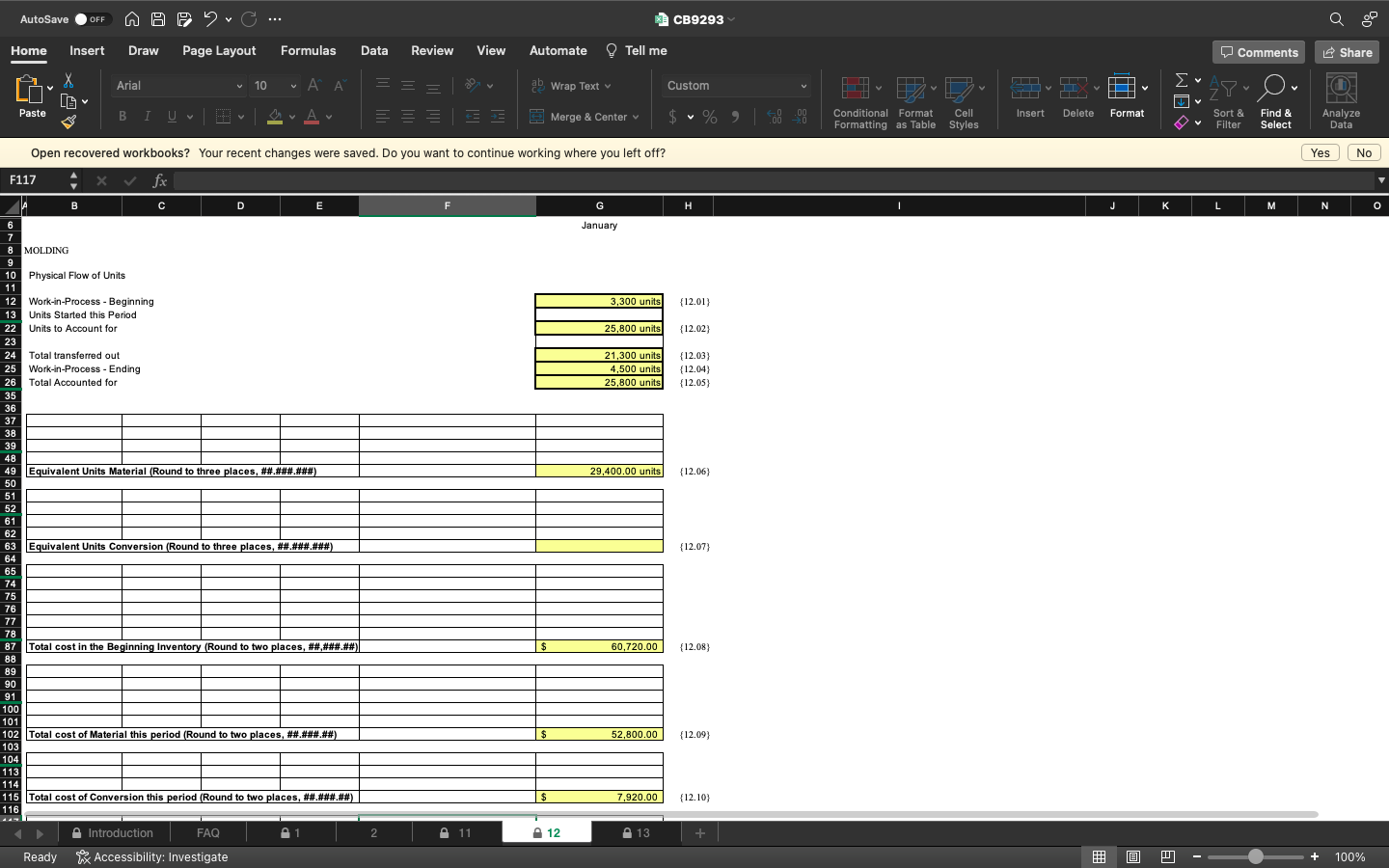Decrease font size with the smaller A icon
Image resolution: width=1389 pixels, height=868 pixels.
coord(339,86)
